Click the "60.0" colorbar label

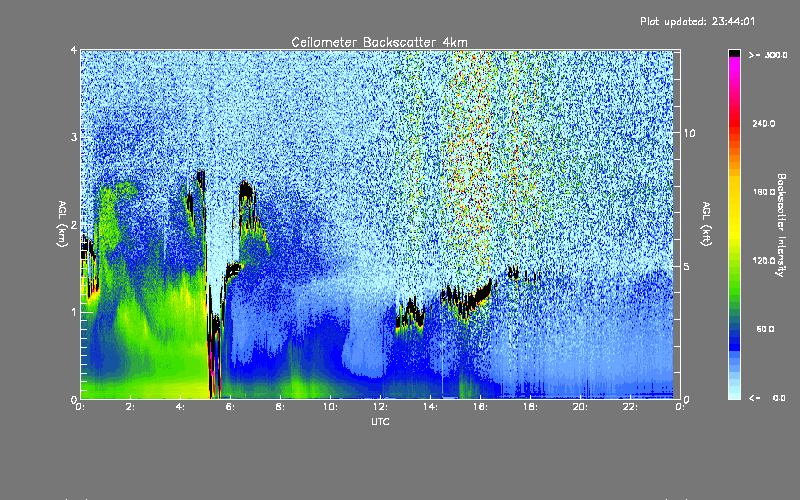click(x=765, y=329)
